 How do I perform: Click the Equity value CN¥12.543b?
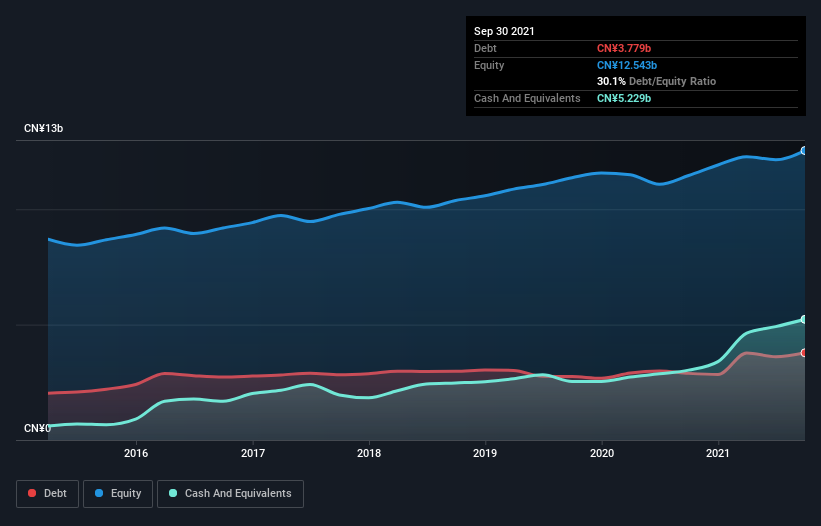627,65
